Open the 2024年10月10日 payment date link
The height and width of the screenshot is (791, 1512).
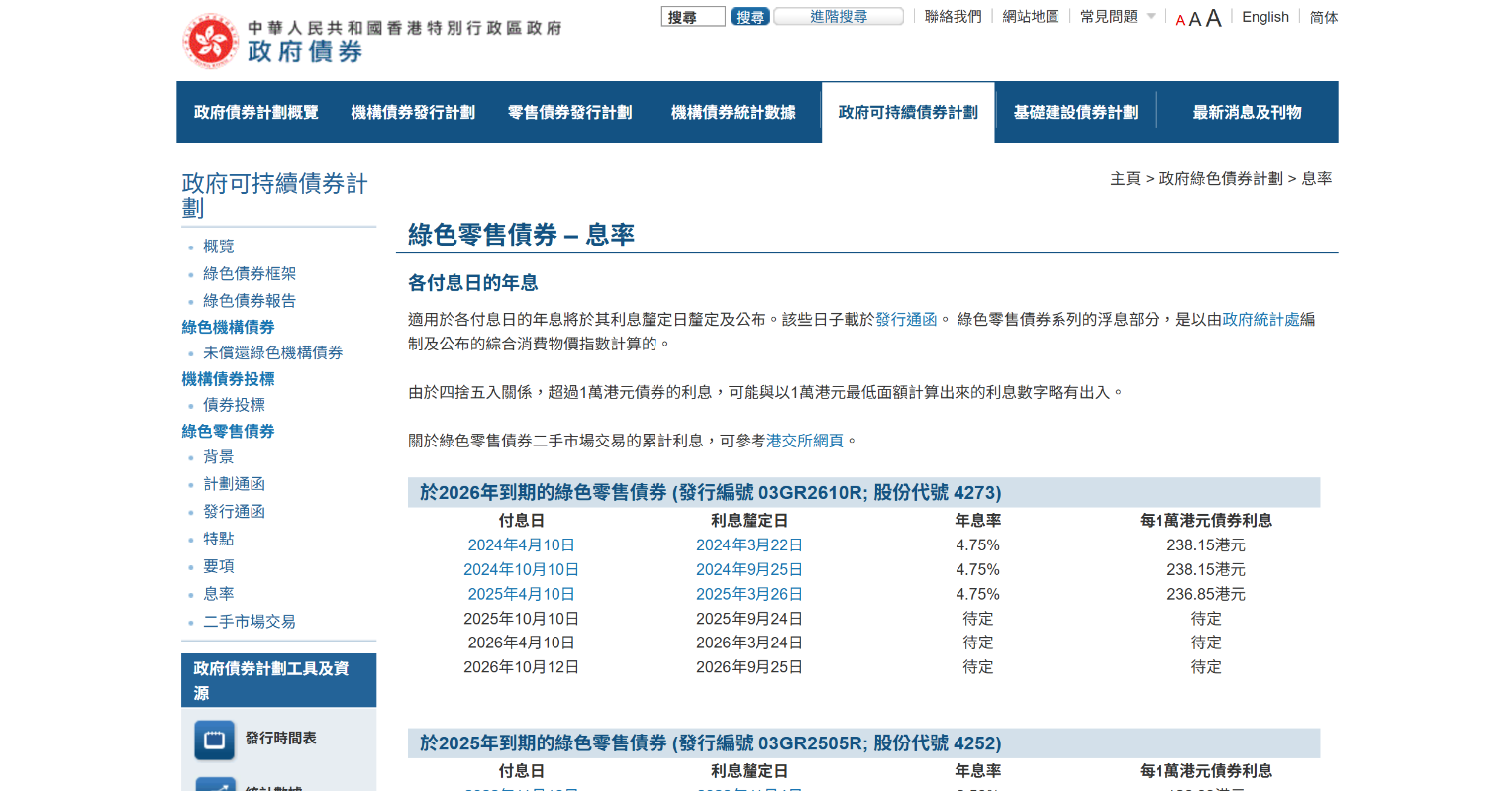click(x=521, y=570)
